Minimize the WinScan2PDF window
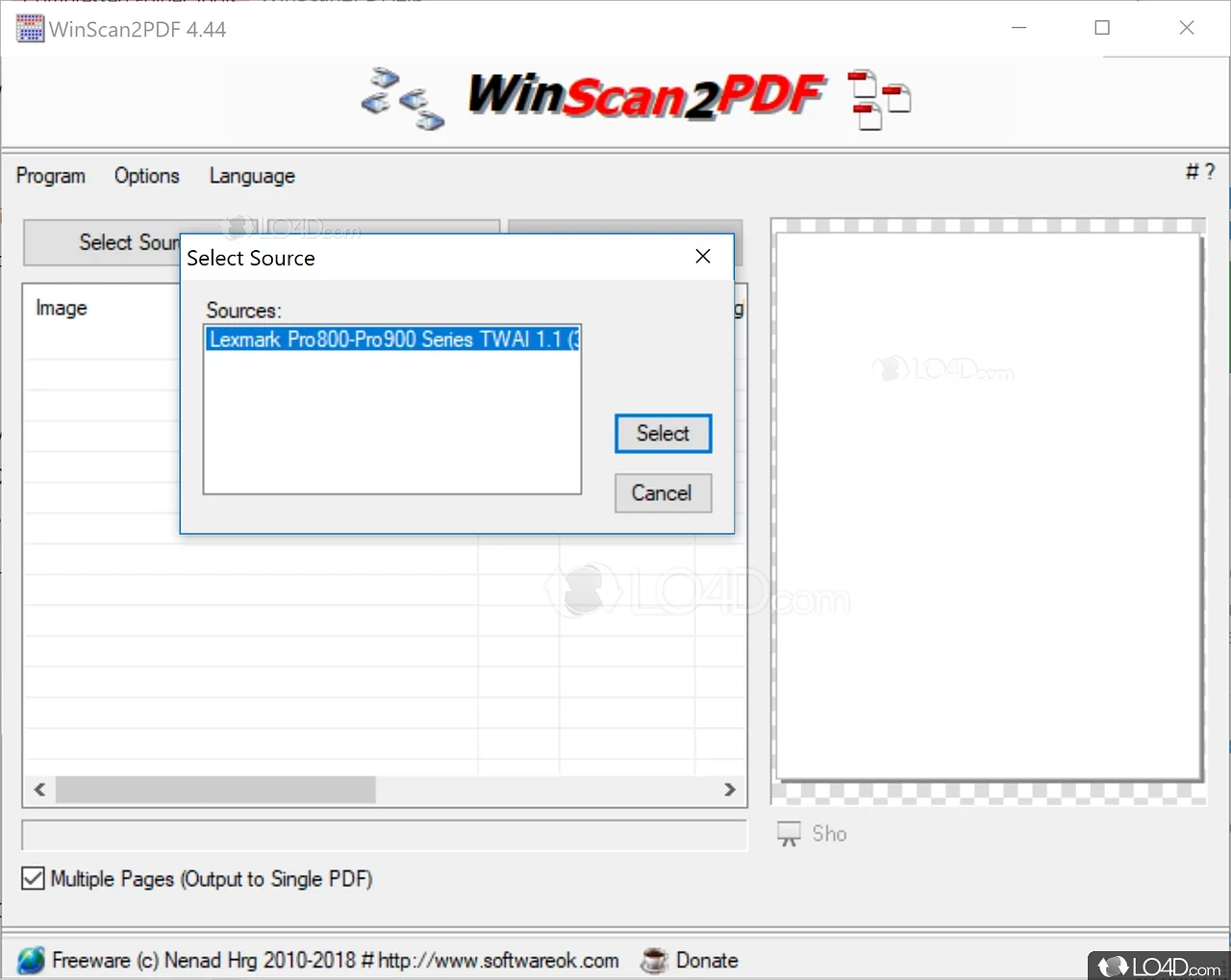 pyautogui.click(x=1019, y=28)
